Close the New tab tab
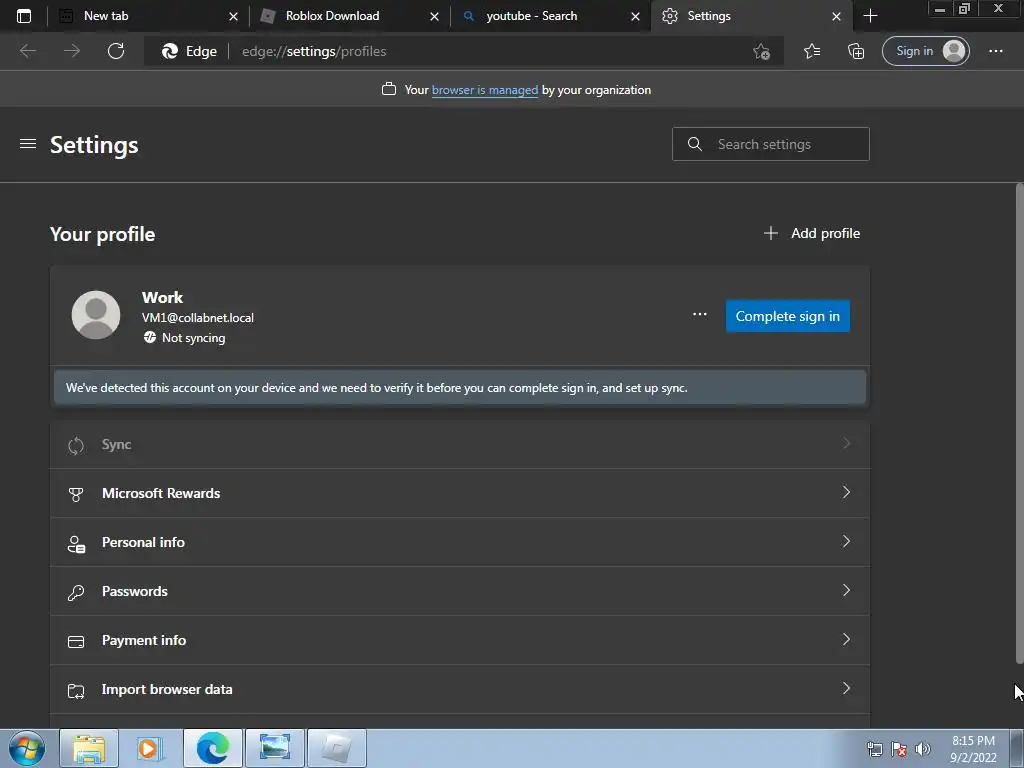This screenshot has width=1024, height=768. tap(233, 16)
